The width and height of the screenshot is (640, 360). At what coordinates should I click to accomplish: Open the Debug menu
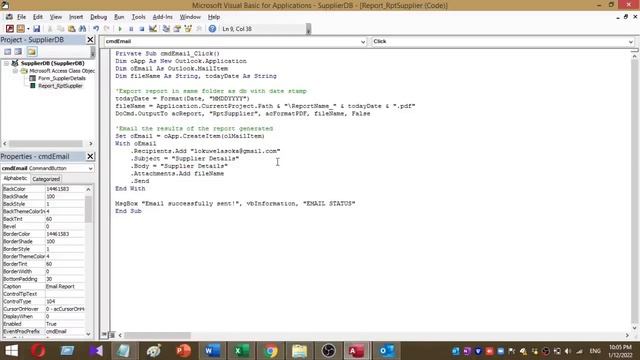(98, 17)
